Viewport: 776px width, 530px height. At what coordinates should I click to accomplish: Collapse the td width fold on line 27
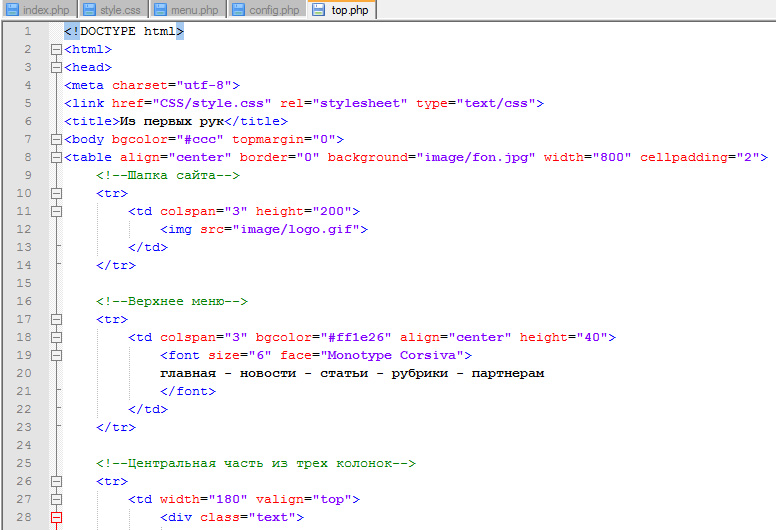[56, 499]
